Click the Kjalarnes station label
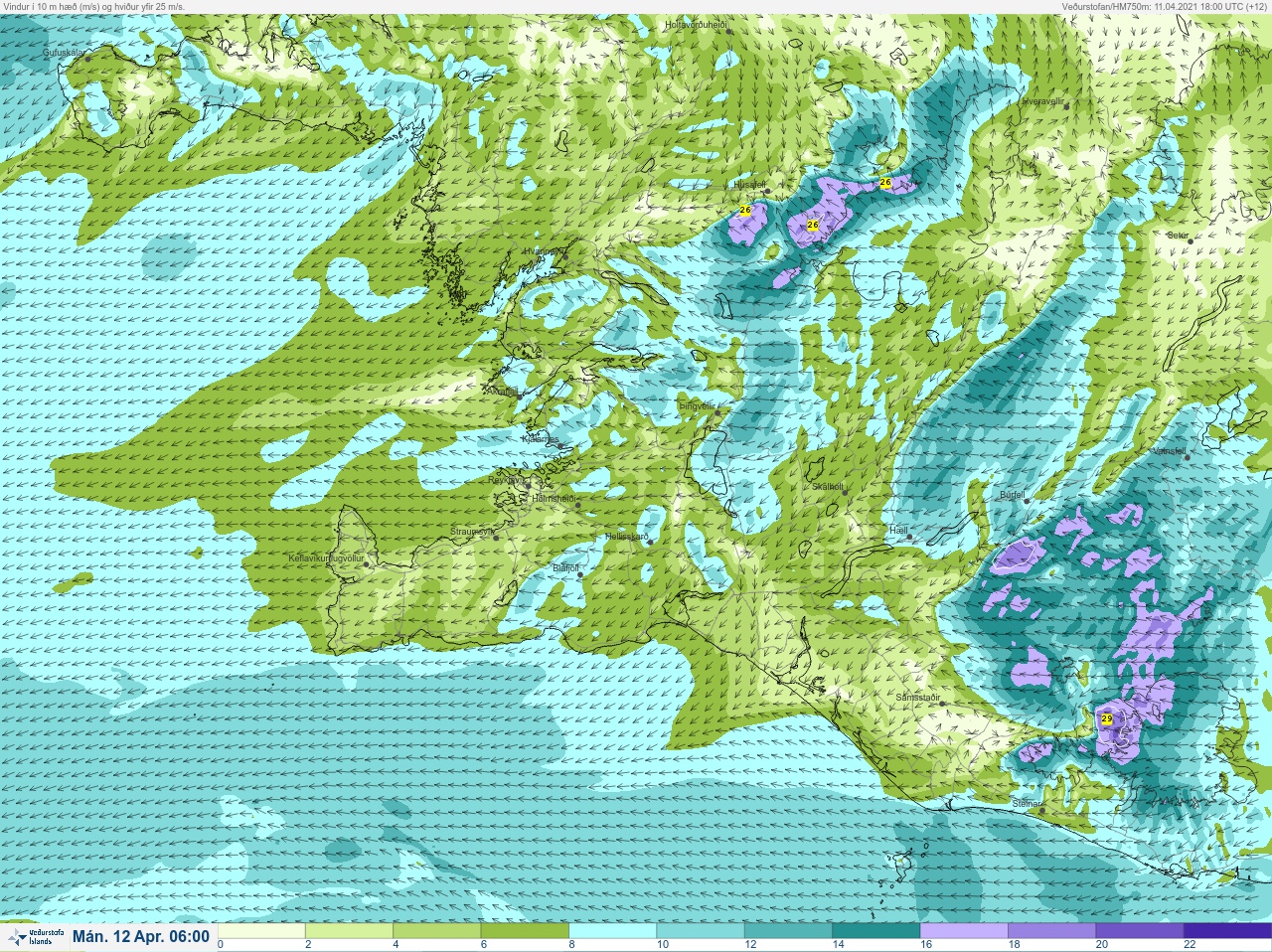Image resolution: width=1272 pixels, height=952 pixels. click(541, 439)
